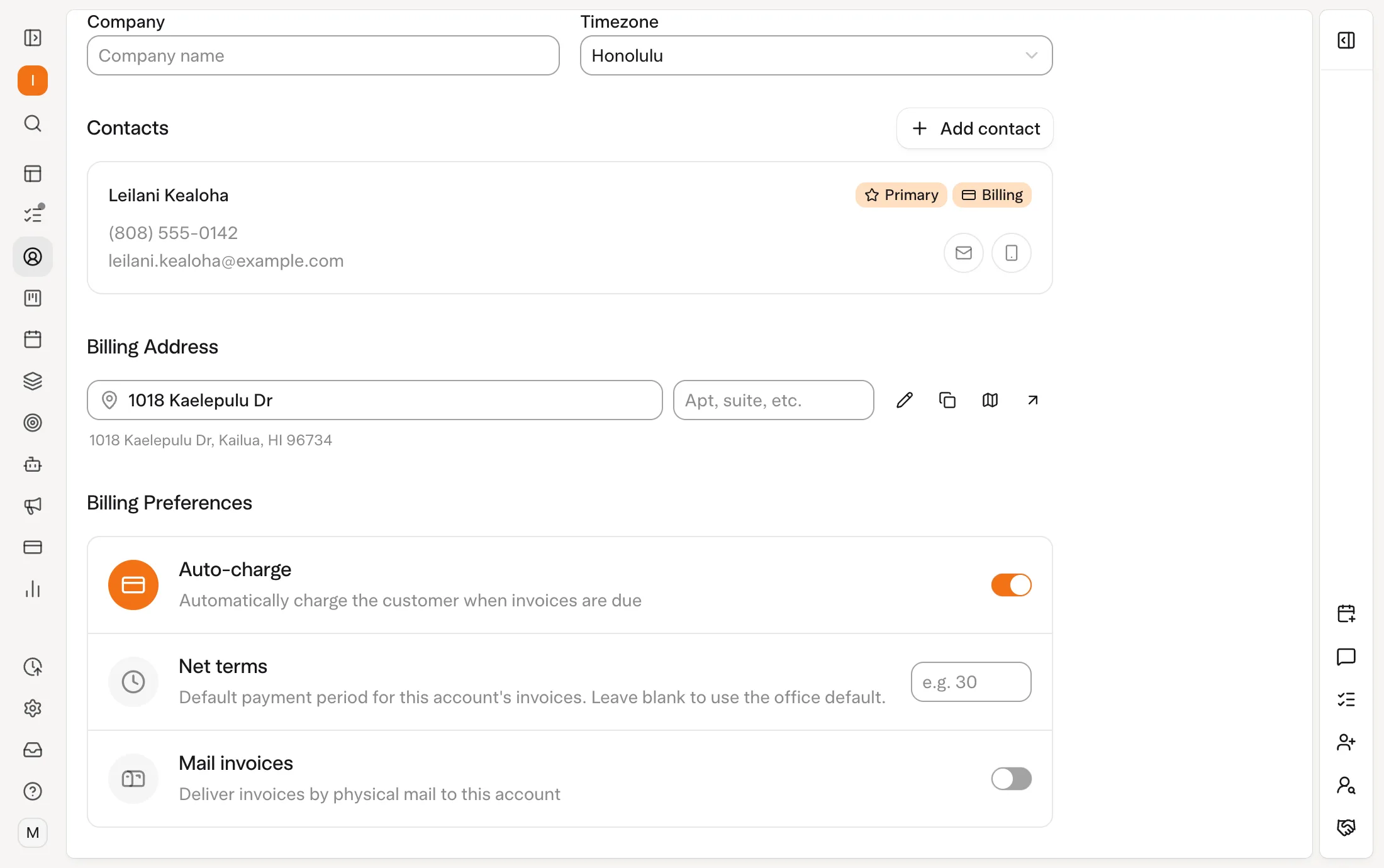Click the add calendar event icon
Screen dimensions: 1384x868
click(x=1346, y=614)
